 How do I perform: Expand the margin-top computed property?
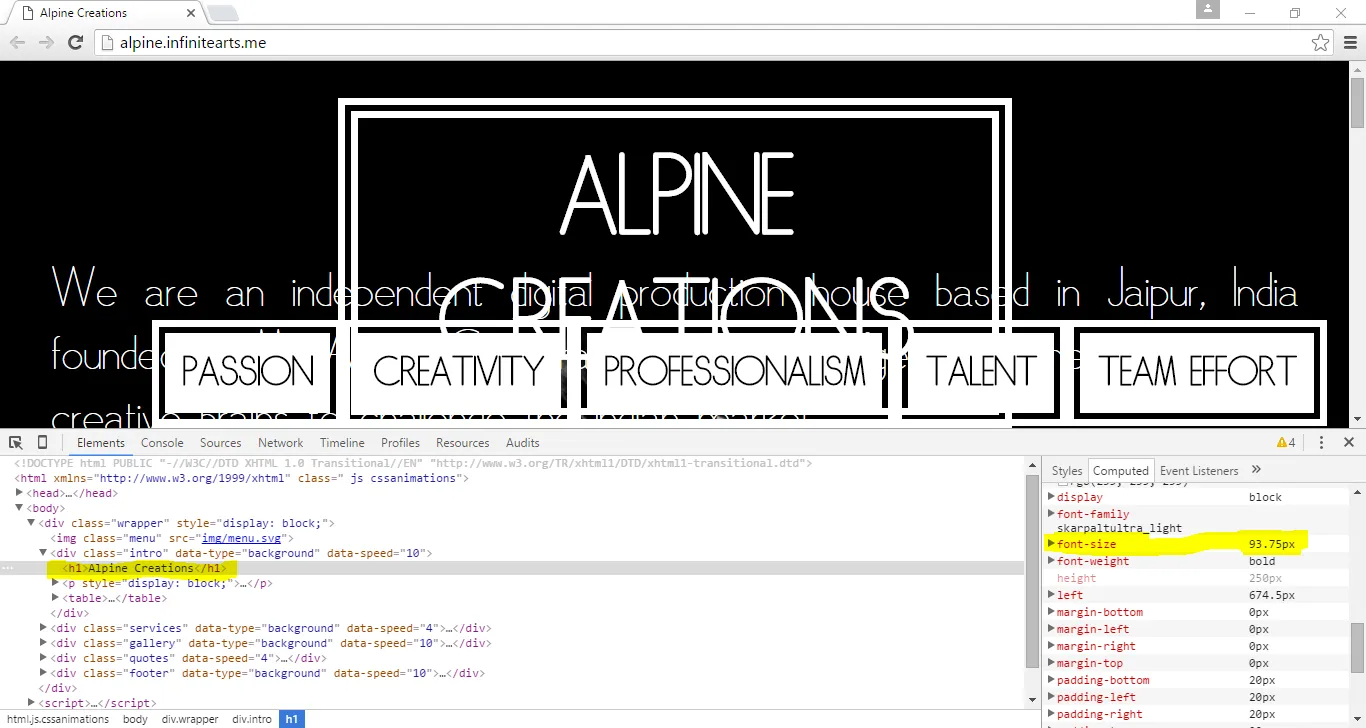1051,663
